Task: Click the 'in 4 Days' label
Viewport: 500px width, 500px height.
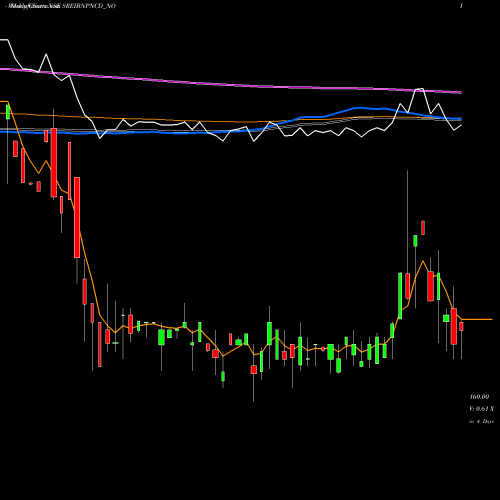Action: click(481, 421)
